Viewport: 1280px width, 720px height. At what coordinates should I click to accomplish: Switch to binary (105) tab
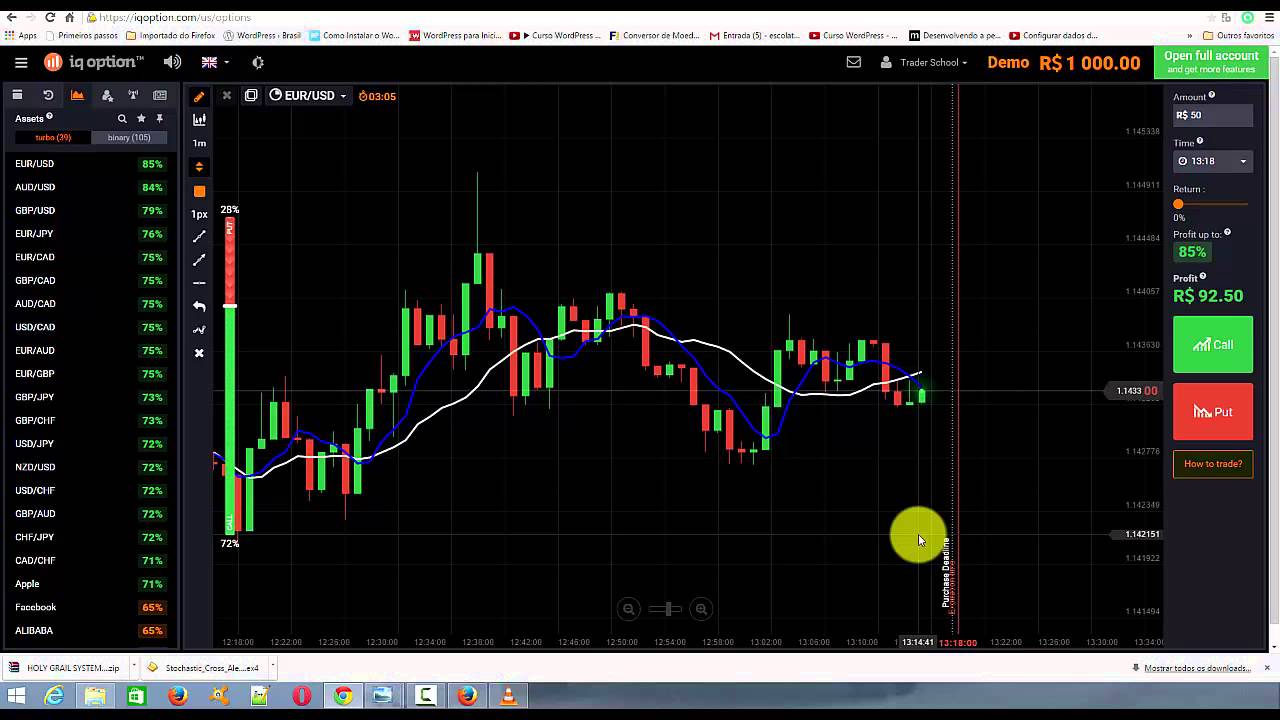coord(129,137)
